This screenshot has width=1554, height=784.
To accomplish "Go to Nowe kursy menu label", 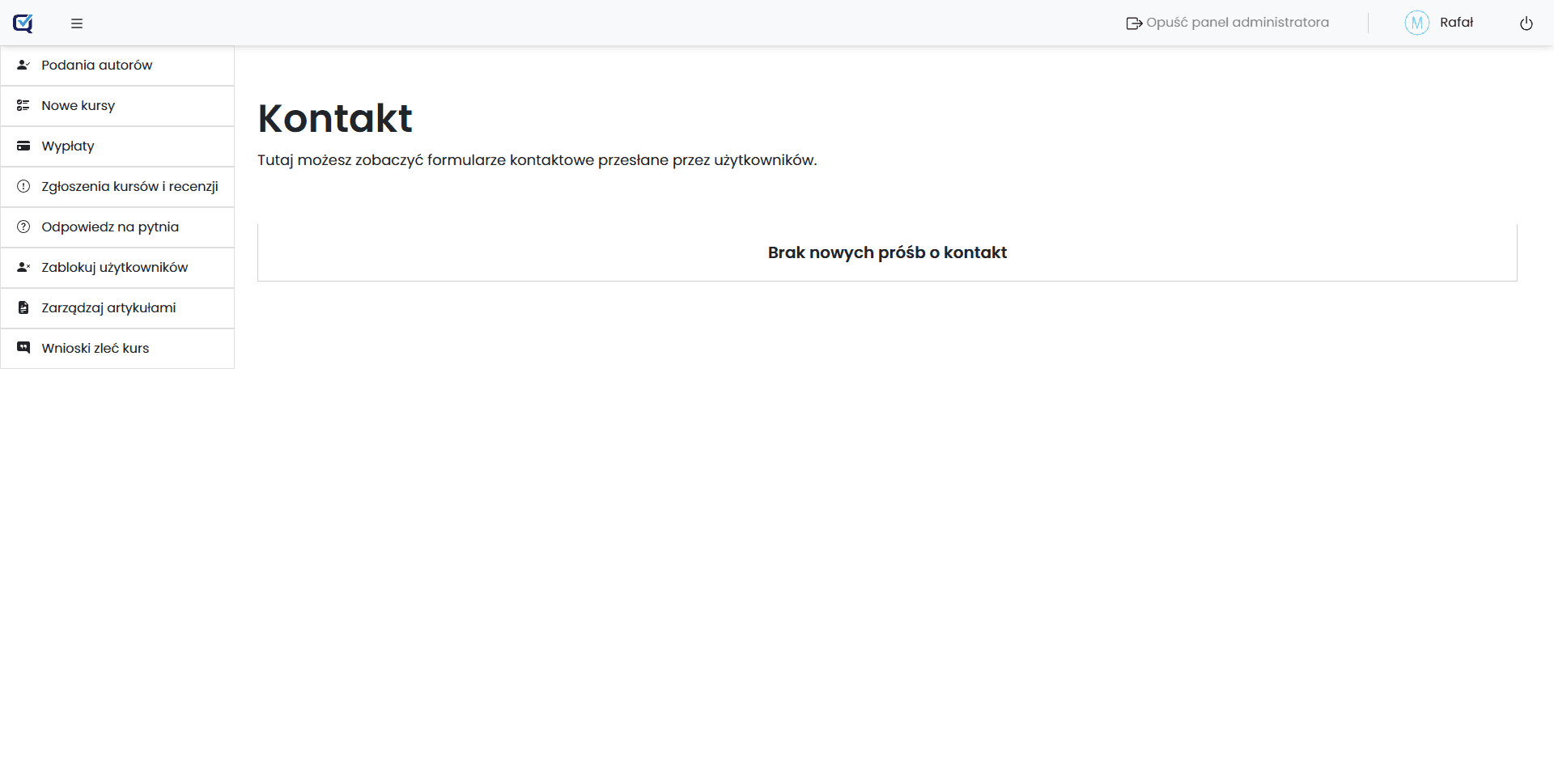I will coord(78,106).
